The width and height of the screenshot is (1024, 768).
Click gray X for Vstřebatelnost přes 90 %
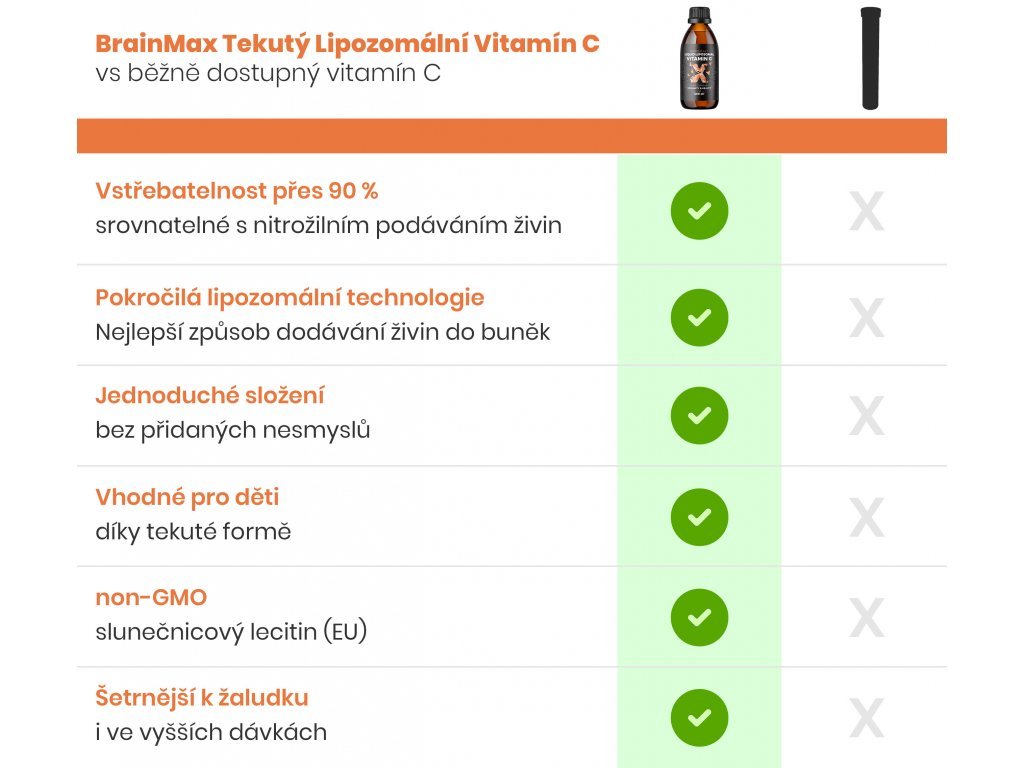point(867,213)
